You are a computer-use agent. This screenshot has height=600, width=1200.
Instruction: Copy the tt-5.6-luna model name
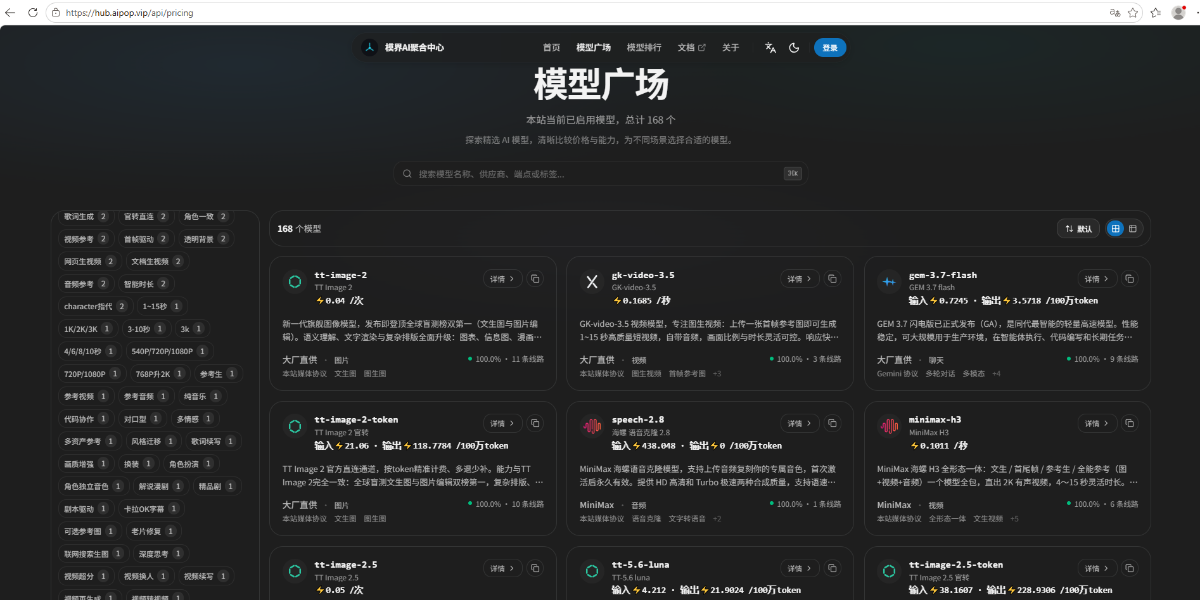pos(833,568)
